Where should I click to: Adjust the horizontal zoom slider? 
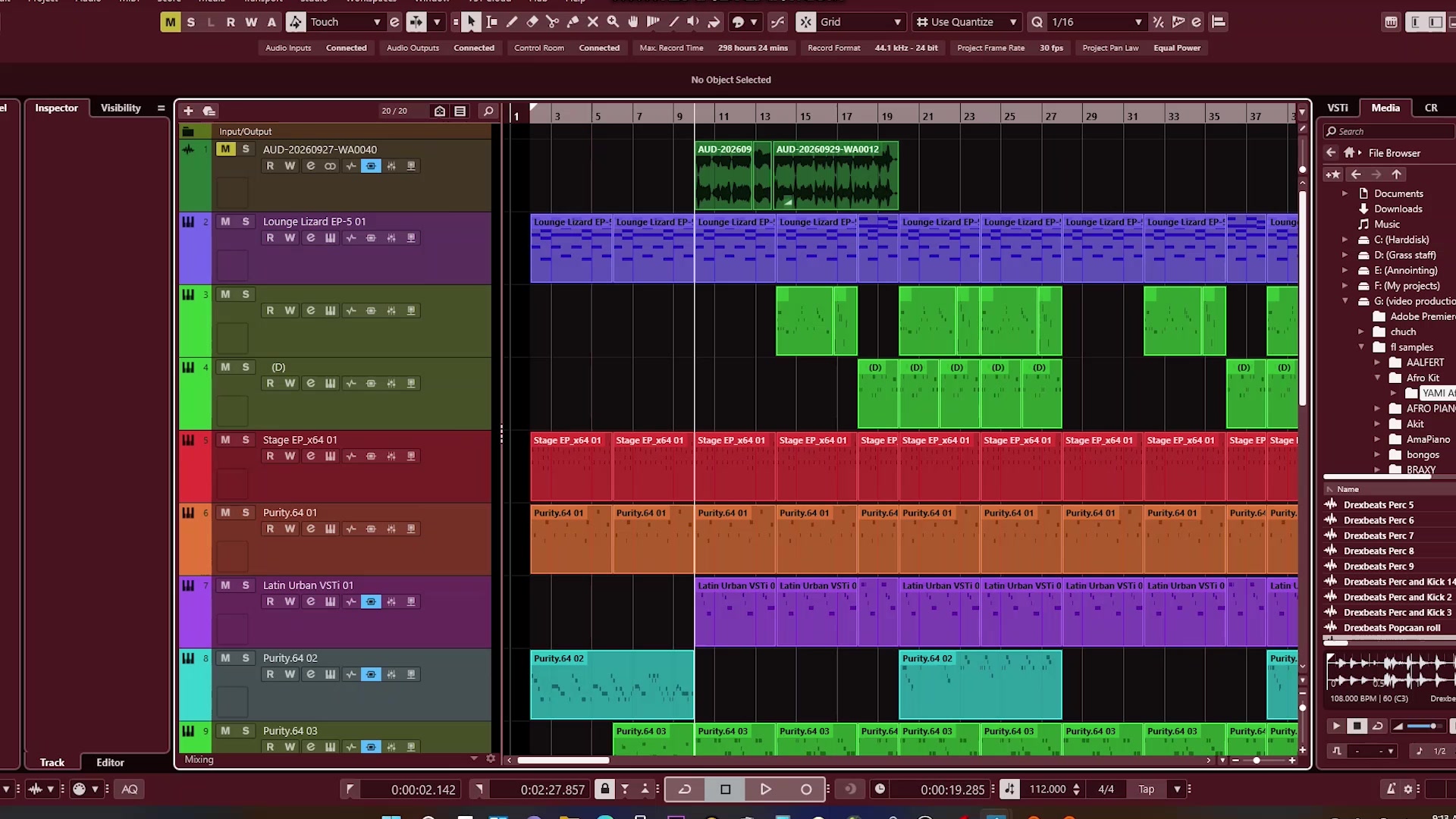(x=1257, y=760)
